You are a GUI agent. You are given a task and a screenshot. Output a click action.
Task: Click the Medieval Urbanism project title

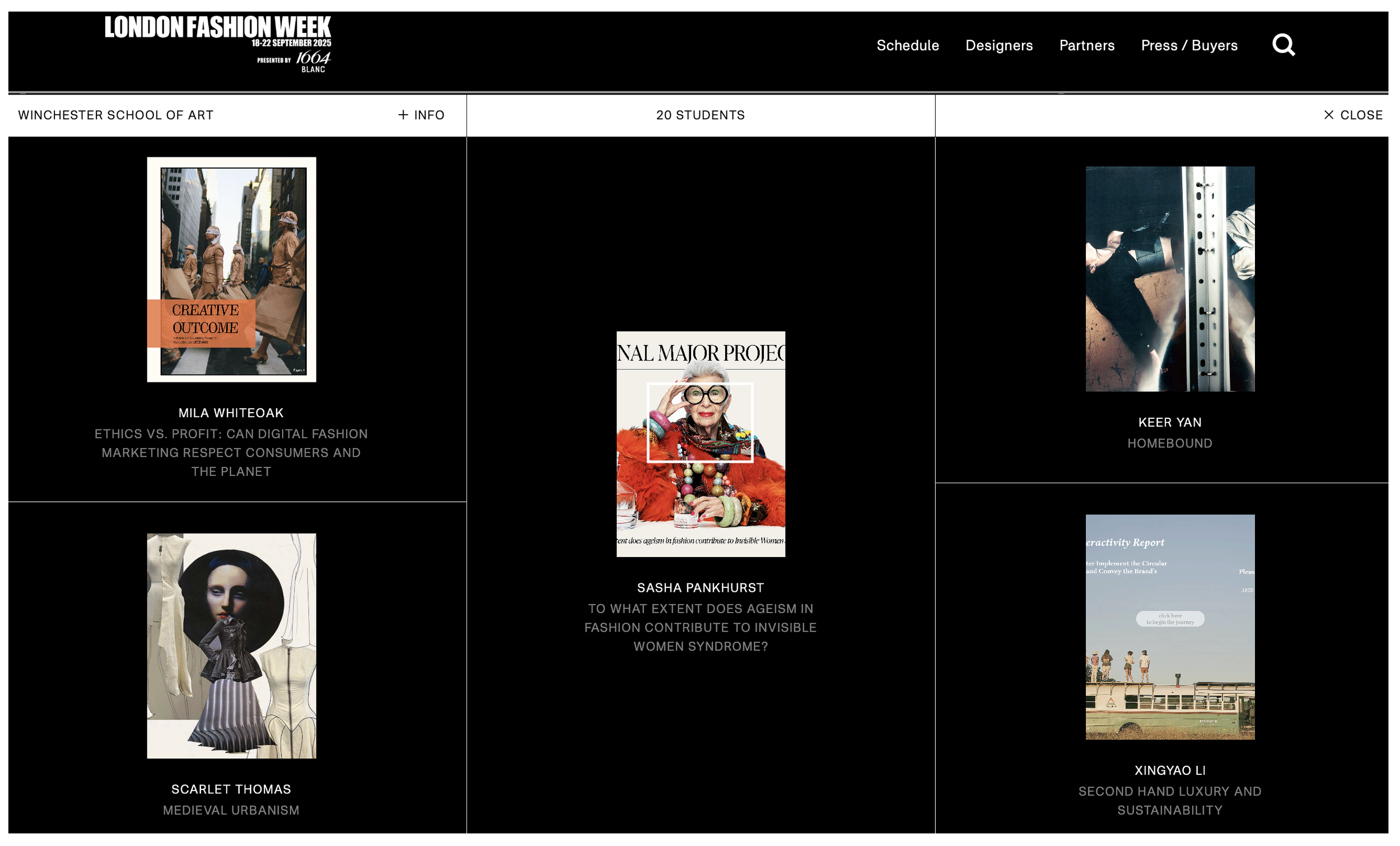pyautogui.click(x=231, y=810)
